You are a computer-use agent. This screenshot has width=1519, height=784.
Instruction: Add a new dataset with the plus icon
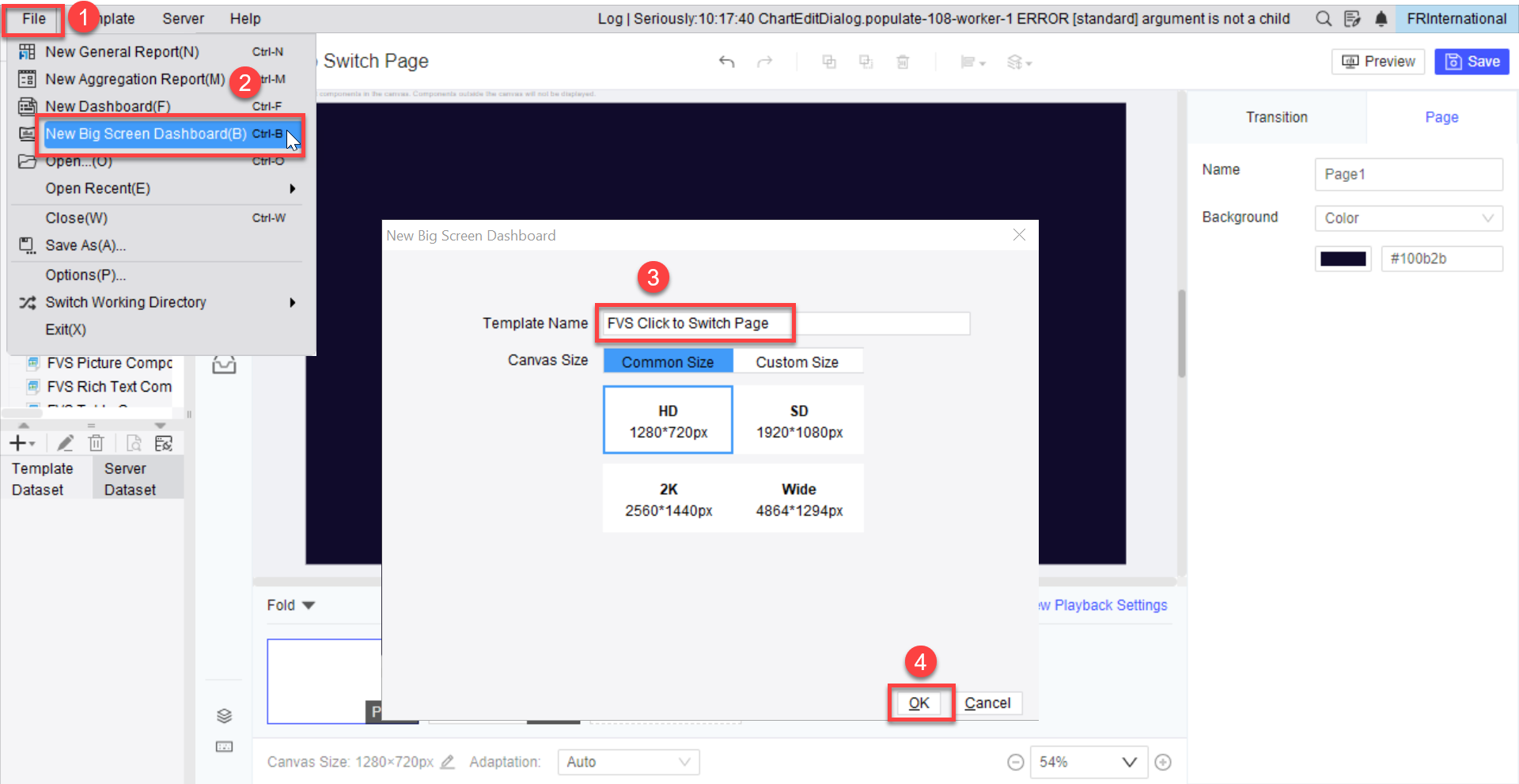tap(17, 443)
